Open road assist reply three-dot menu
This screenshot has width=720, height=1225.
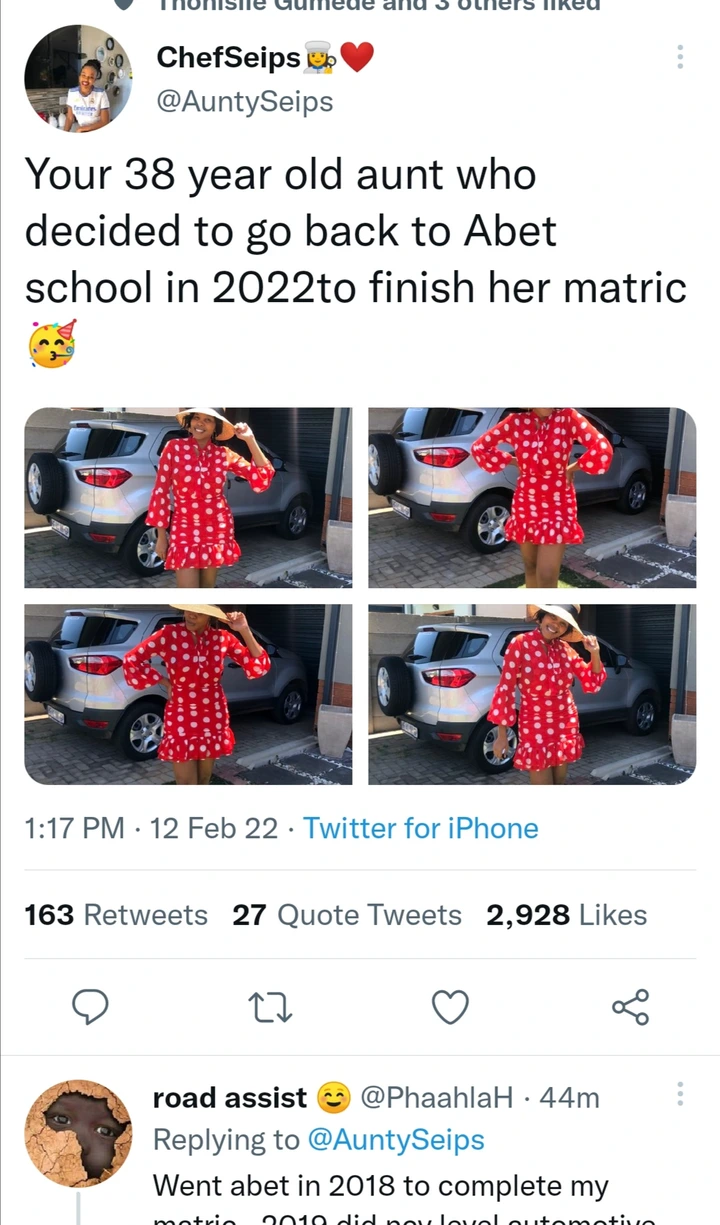[680, 1094]
